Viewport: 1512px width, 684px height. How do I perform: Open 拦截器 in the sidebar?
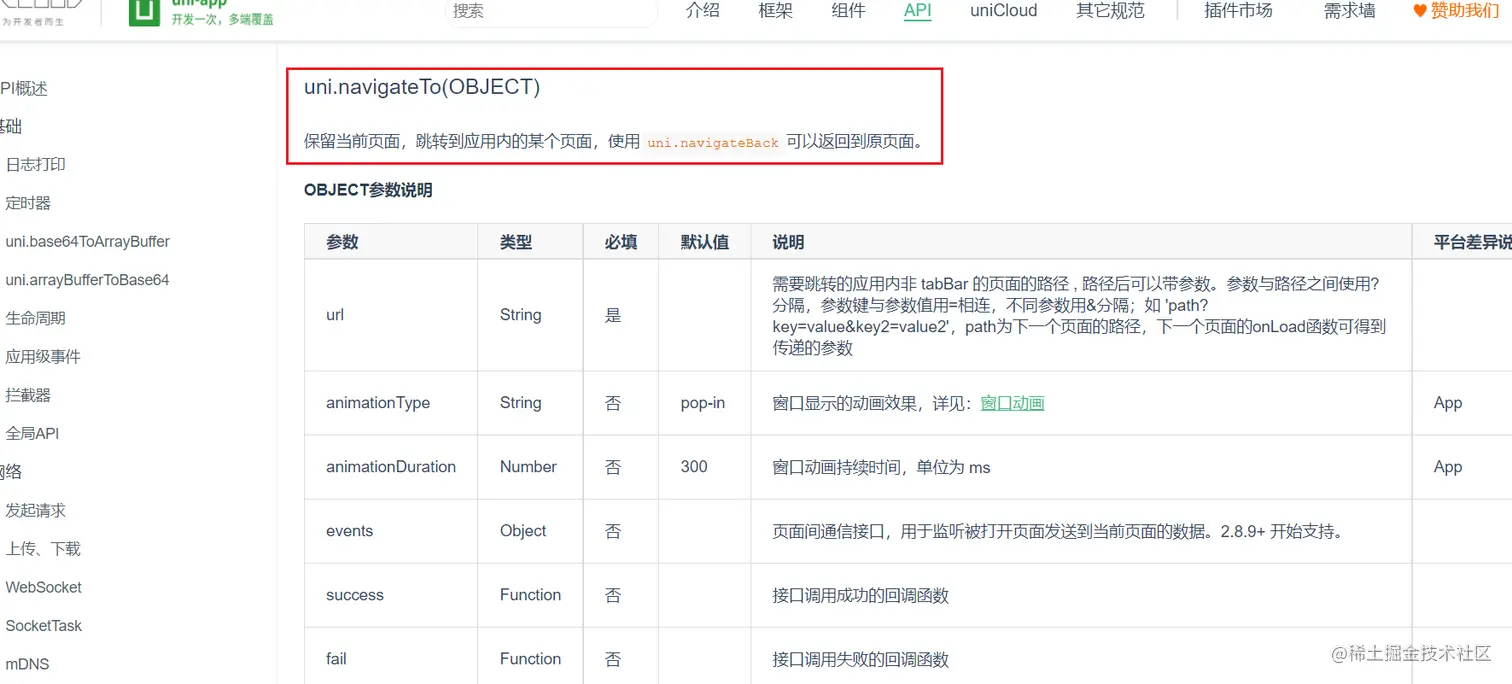(x=28, y=395)
